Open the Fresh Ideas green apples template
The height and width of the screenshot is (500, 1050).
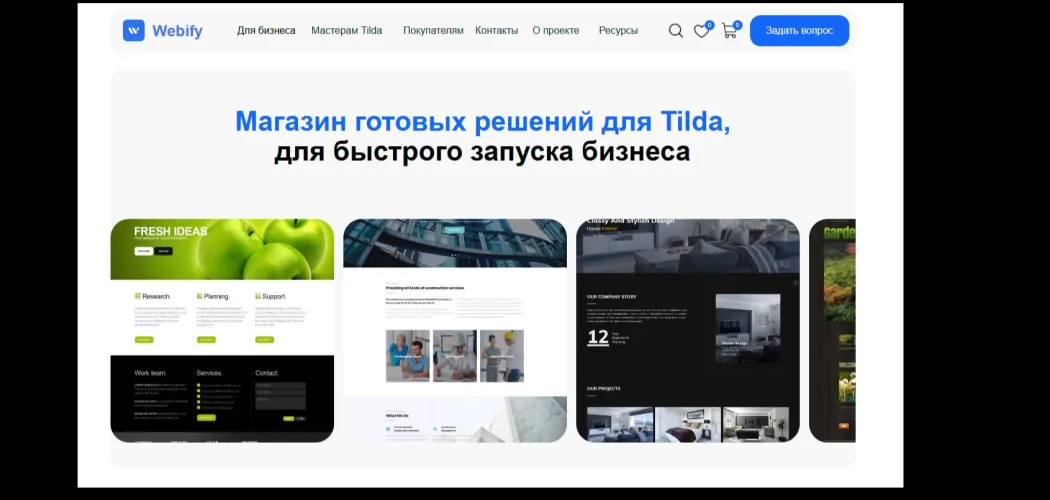click(222, 331)
